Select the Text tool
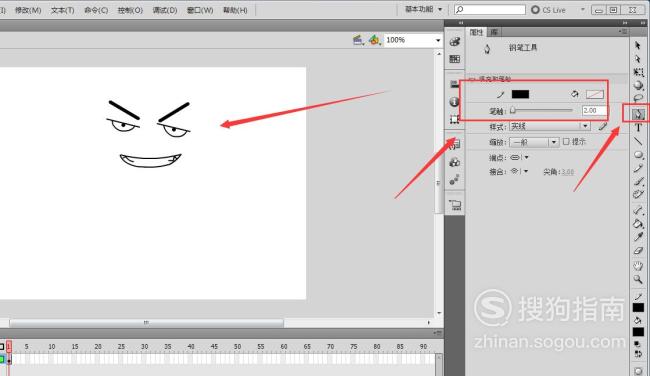 [x=638, y=128]
